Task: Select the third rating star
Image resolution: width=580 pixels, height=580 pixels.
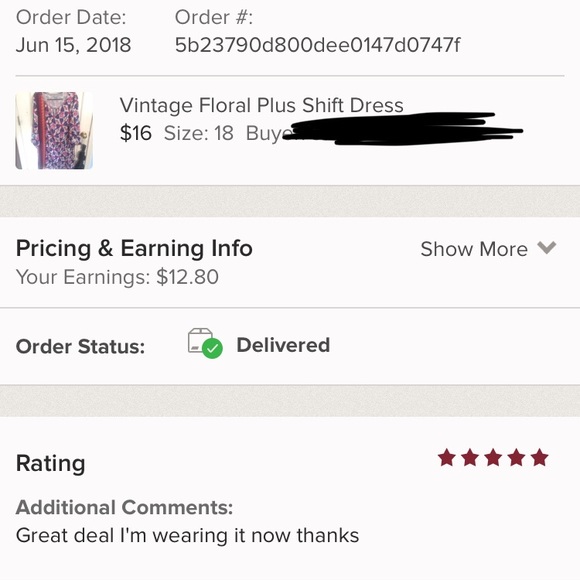Action: pyautogui.click(x=493, y=458)
